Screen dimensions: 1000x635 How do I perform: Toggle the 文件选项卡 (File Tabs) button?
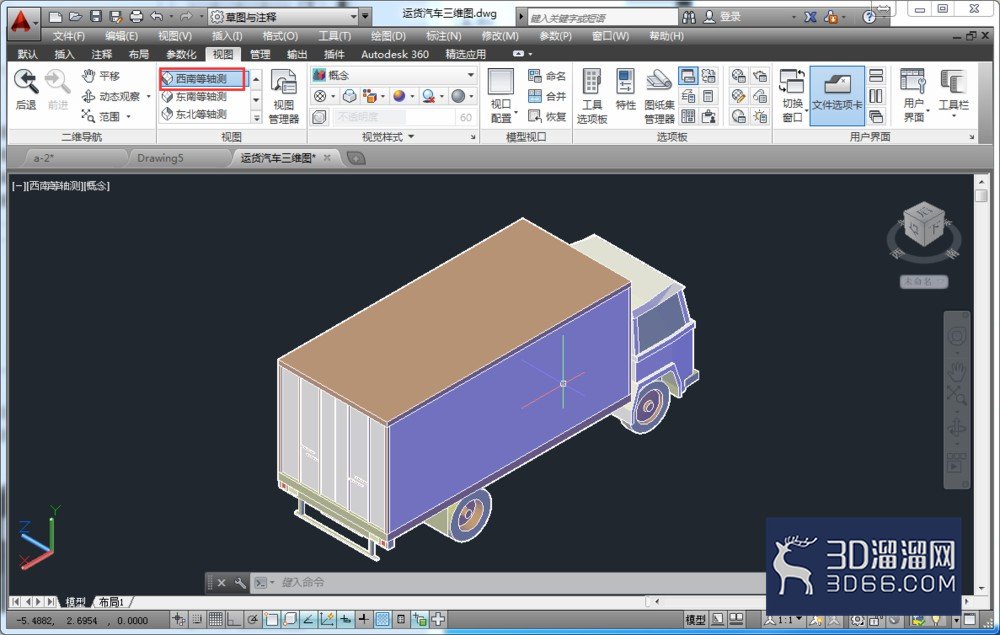837,96
